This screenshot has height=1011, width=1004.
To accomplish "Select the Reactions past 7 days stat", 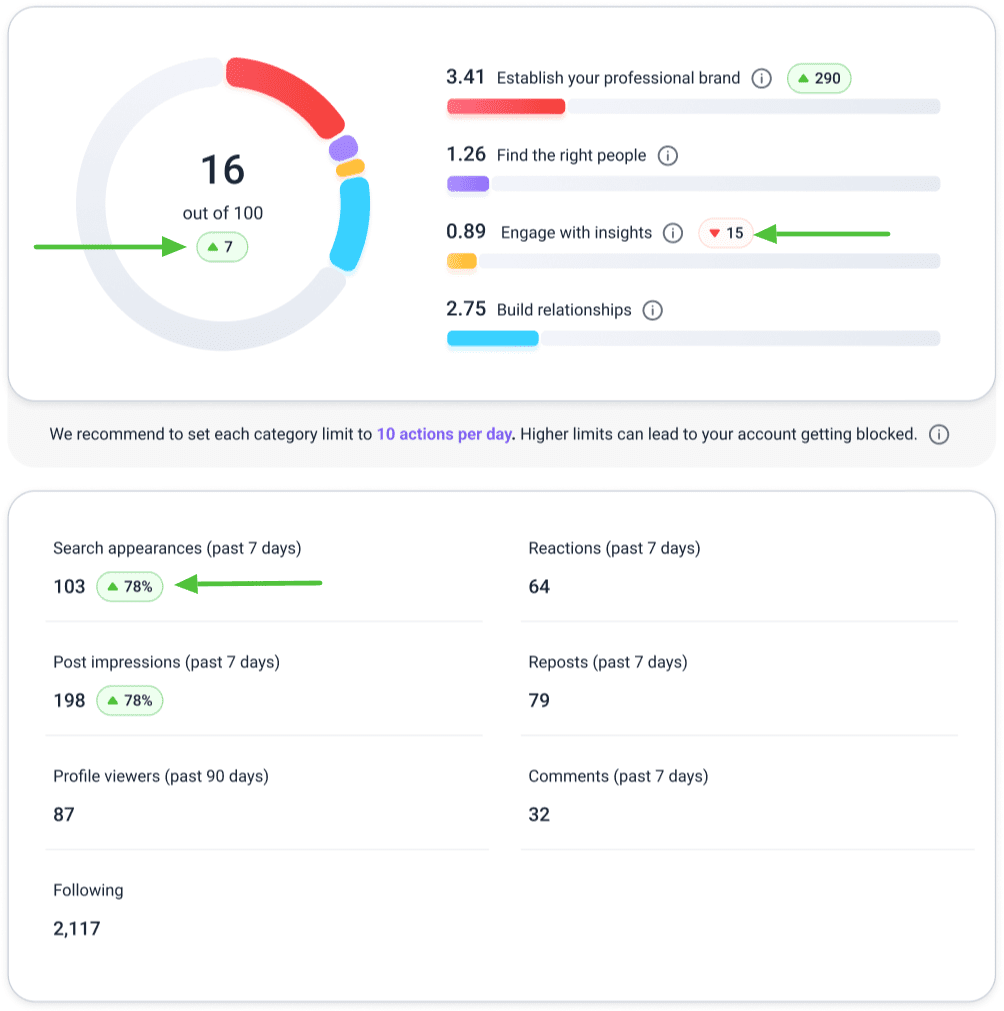I will pos(613,567).
